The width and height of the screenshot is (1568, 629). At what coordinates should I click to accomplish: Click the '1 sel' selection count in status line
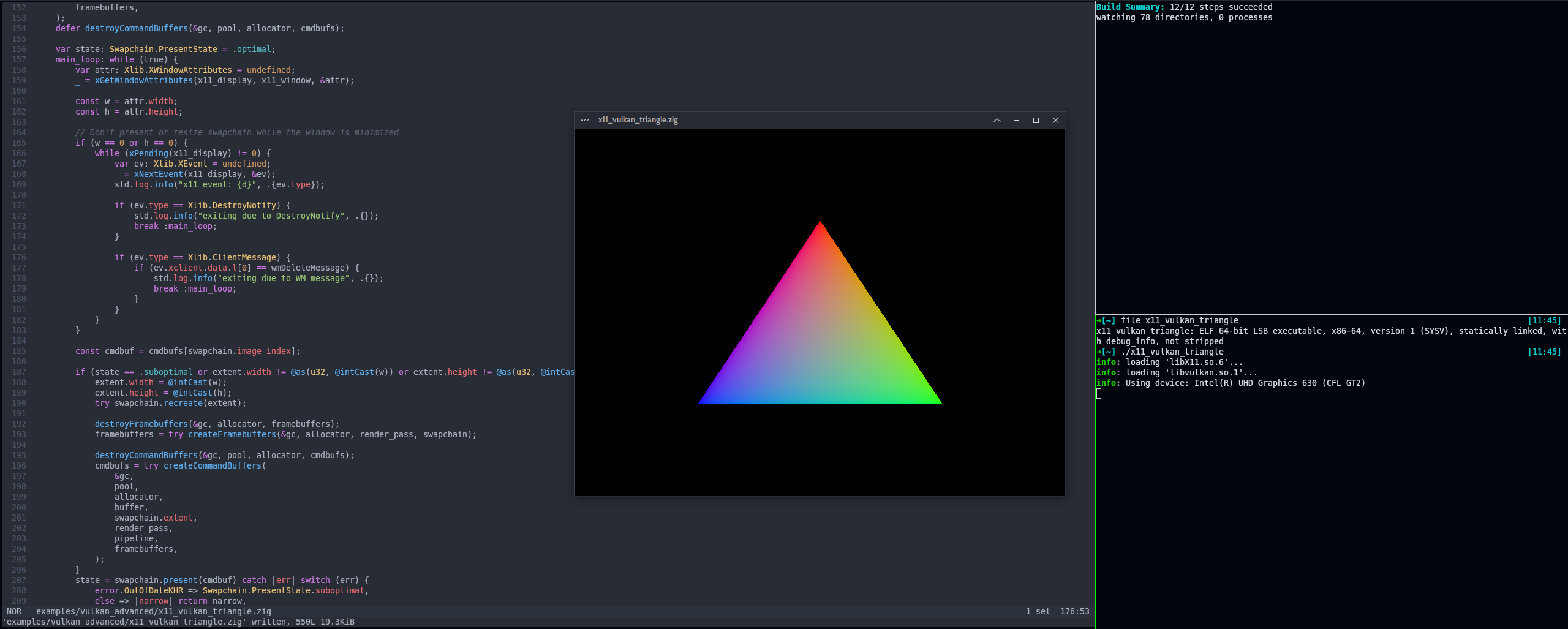pos(1038,611)
